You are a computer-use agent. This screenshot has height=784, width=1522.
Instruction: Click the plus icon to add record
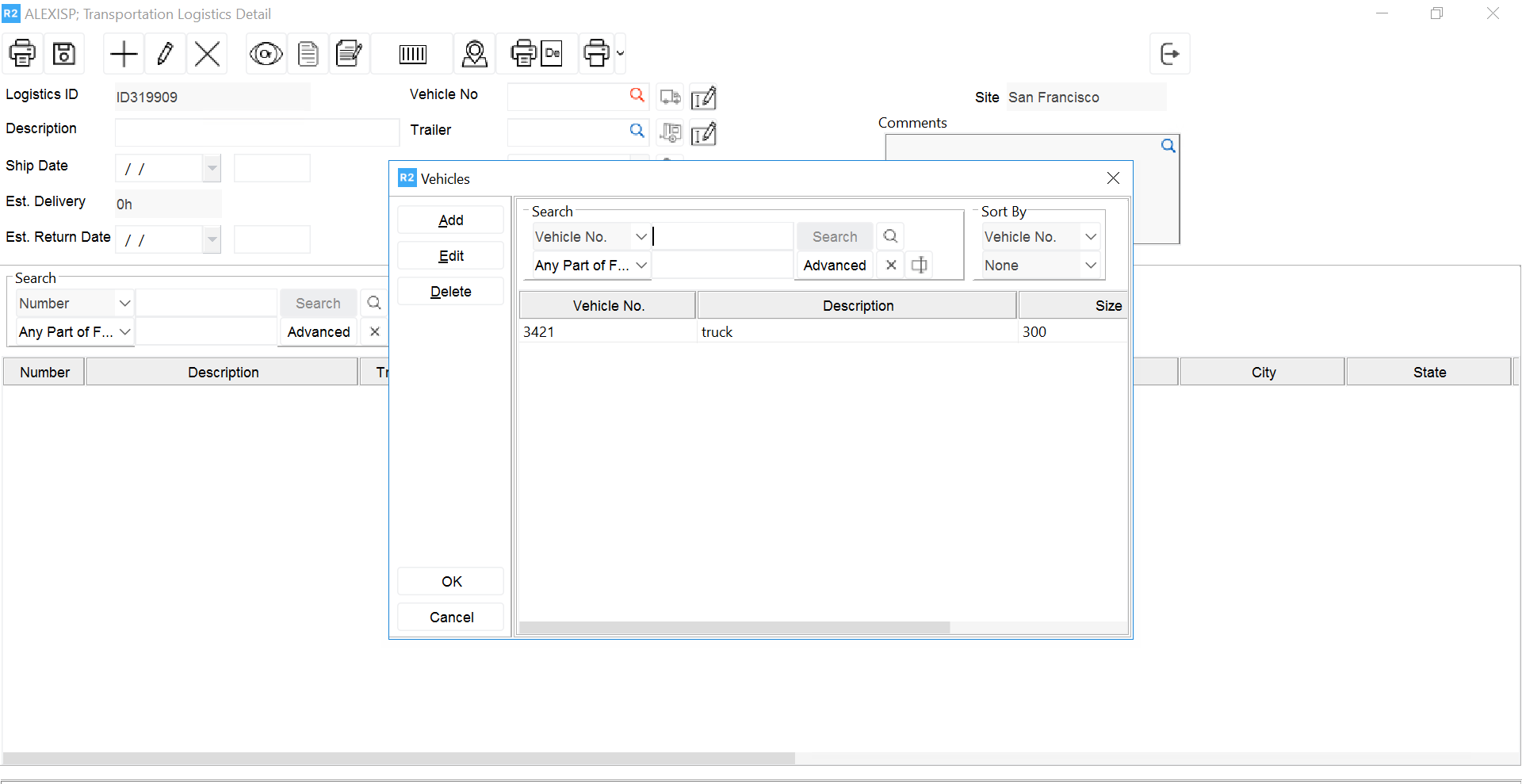(x=124, y=54)
